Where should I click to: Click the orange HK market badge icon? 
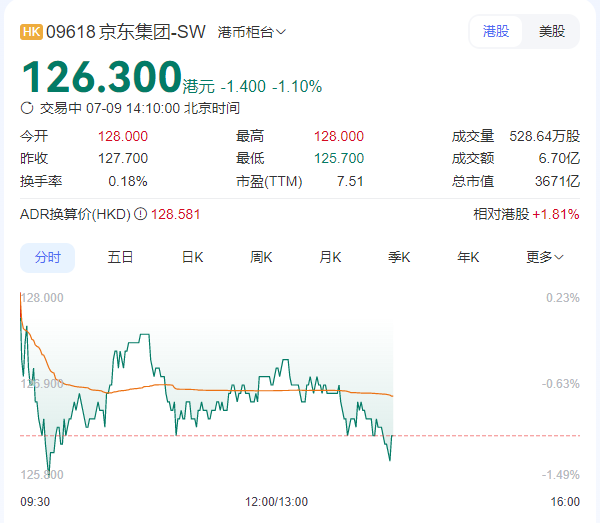(x=31, y=32)
